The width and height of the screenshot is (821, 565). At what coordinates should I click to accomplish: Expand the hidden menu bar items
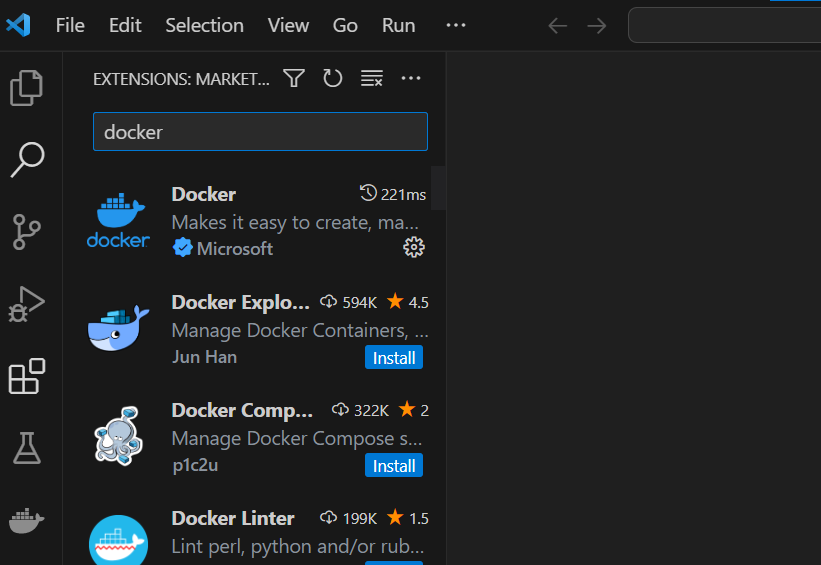(456, 25)
